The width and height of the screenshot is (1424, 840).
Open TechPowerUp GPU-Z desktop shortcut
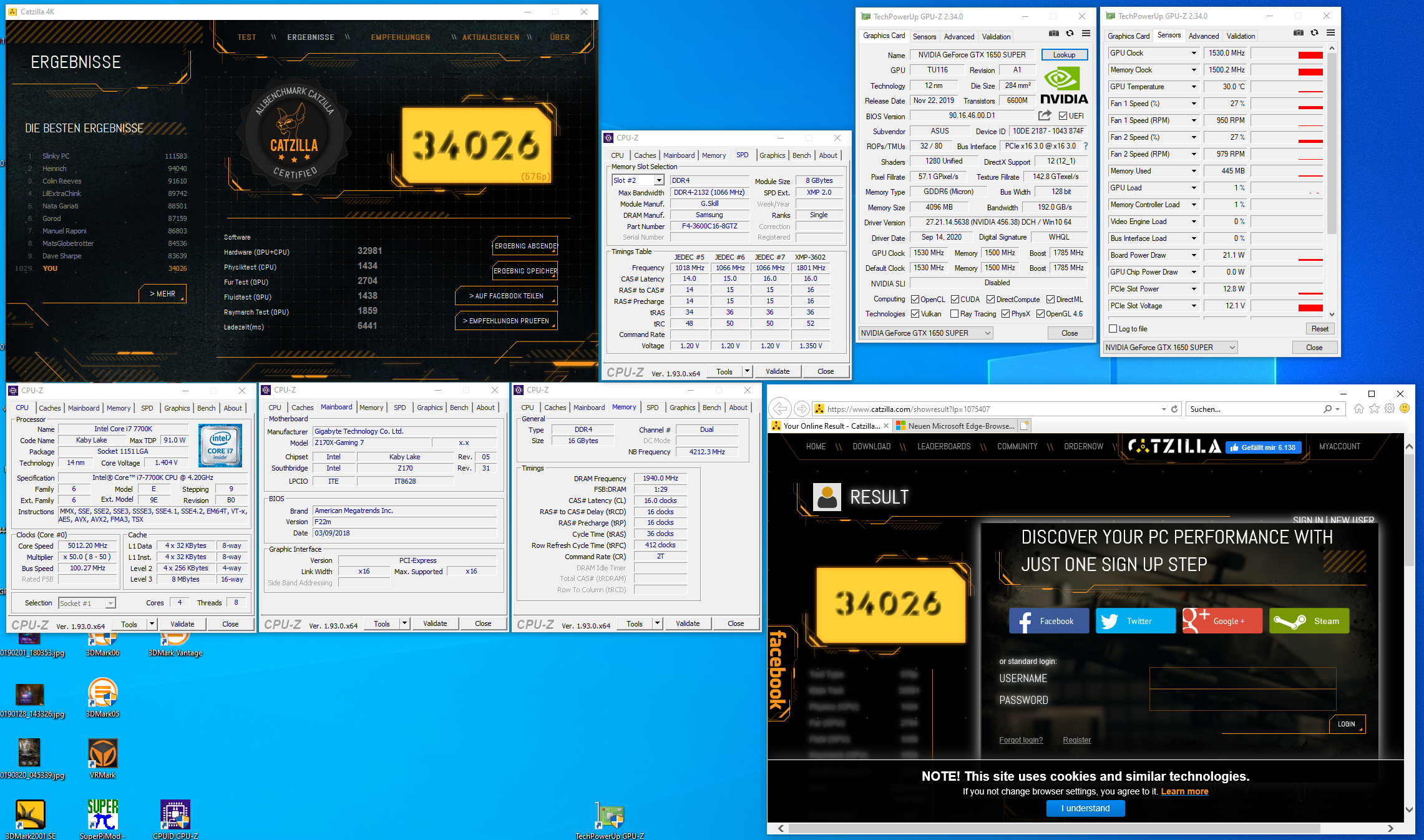(610, 821)
